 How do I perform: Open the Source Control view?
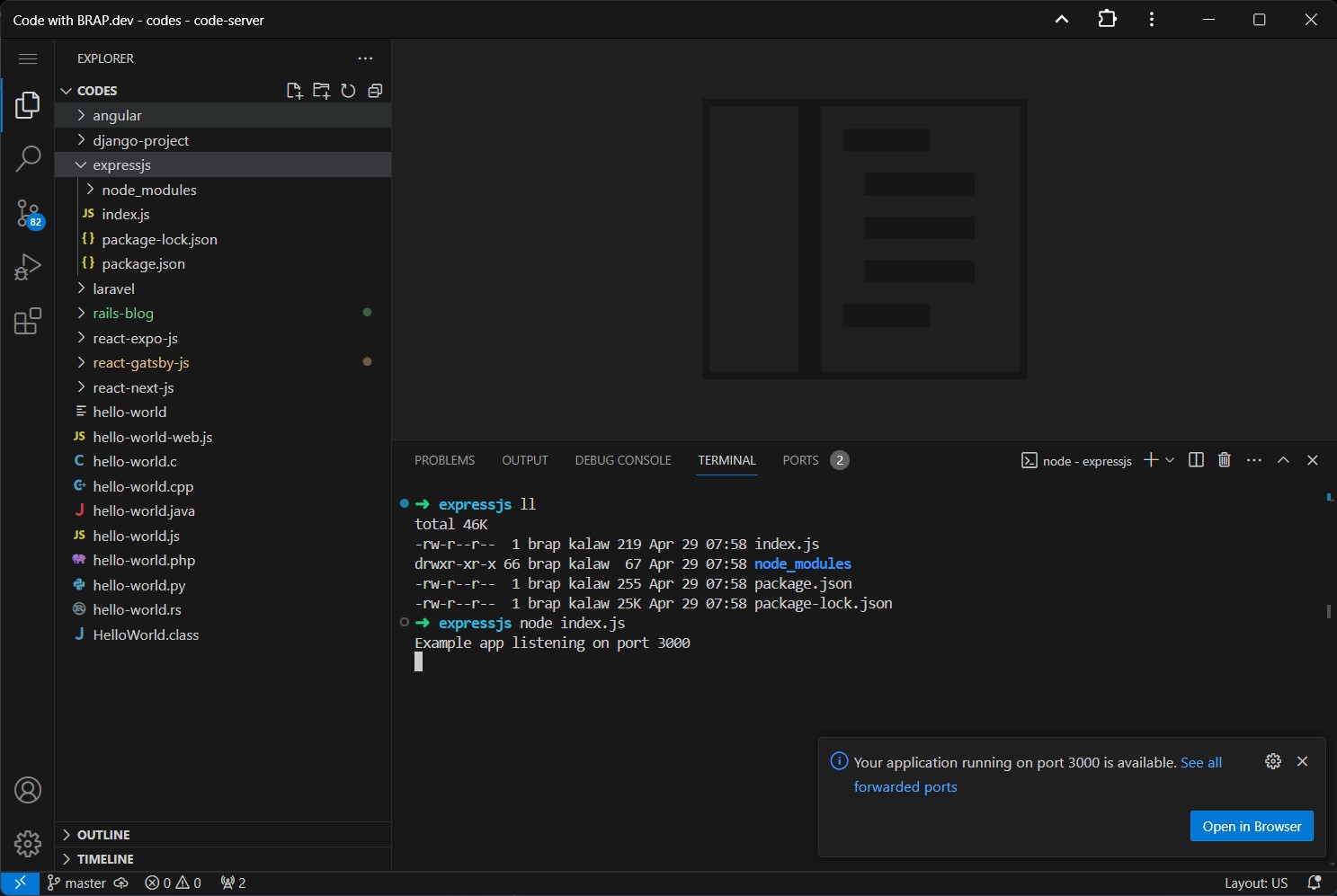28,213
